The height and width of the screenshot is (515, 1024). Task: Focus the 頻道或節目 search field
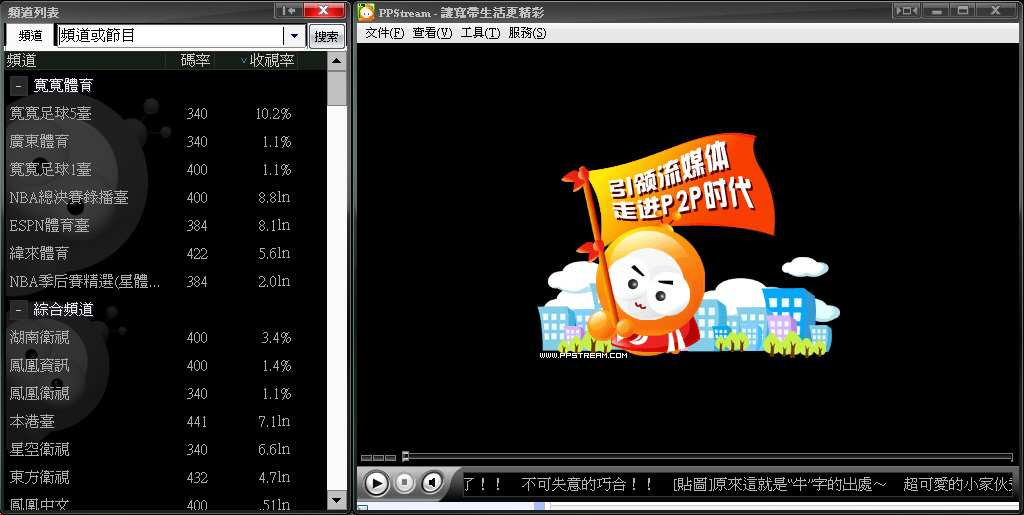pos(170,36)
